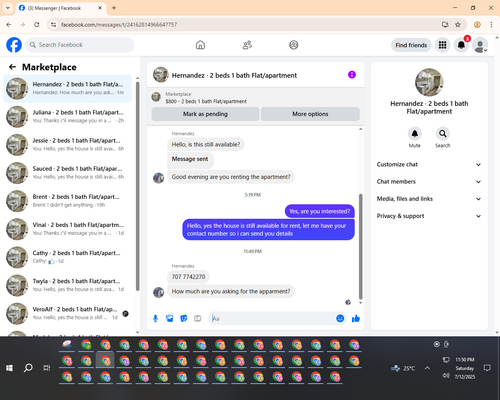
Task: Open a new browser tab
Action: click(x=114, y=8)
